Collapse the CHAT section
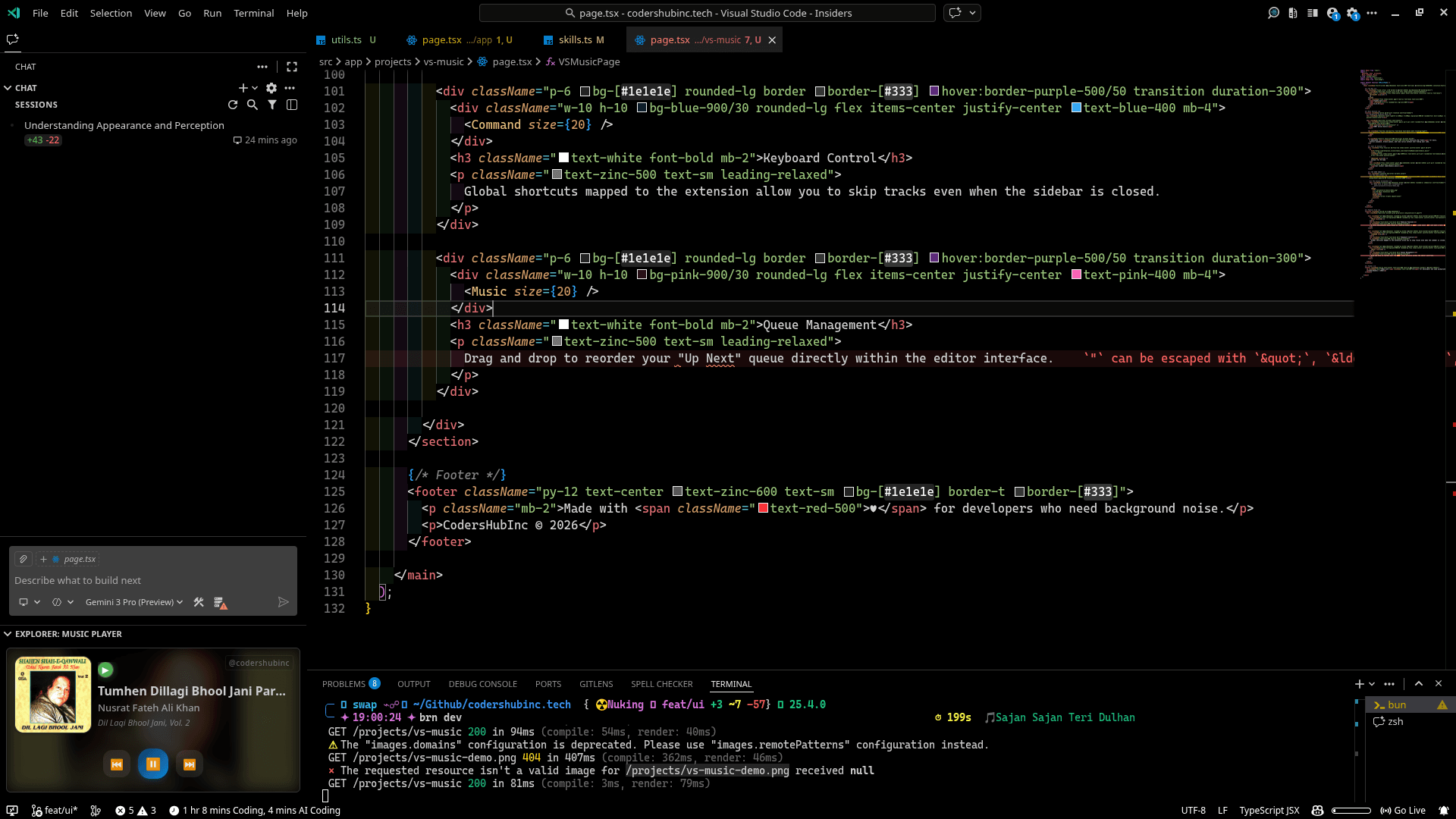1456x819 pixels. click(9, 88)
